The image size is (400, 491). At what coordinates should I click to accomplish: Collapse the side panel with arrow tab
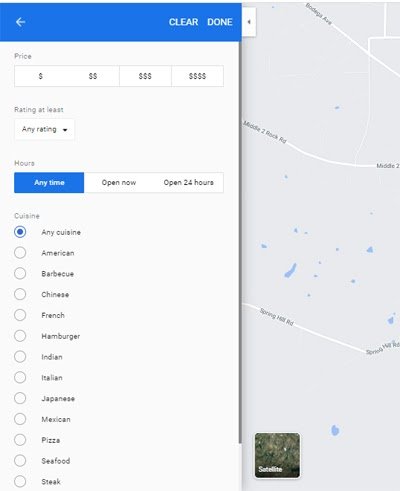point(249,22)
